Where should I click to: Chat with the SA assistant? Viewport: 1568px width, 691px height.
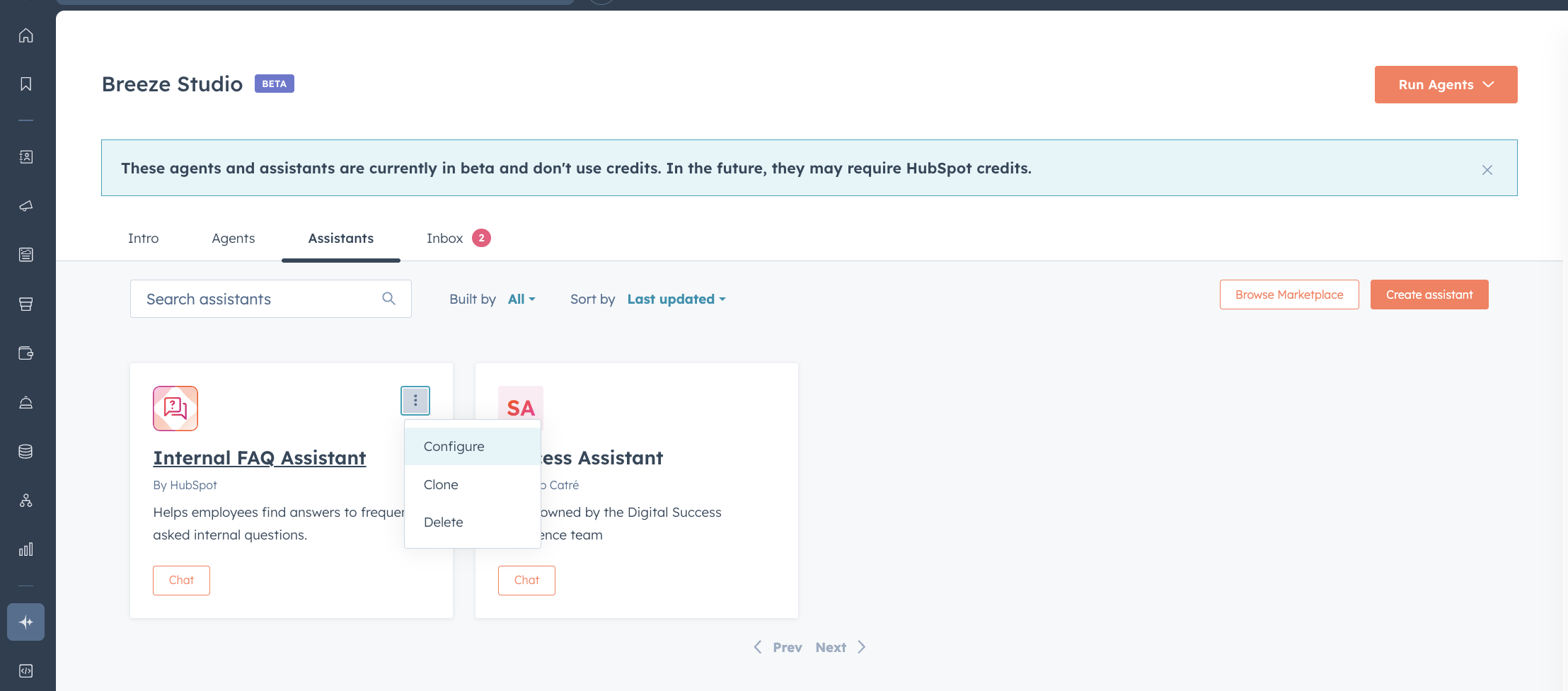pyautogui.click(x=526, y=581)
